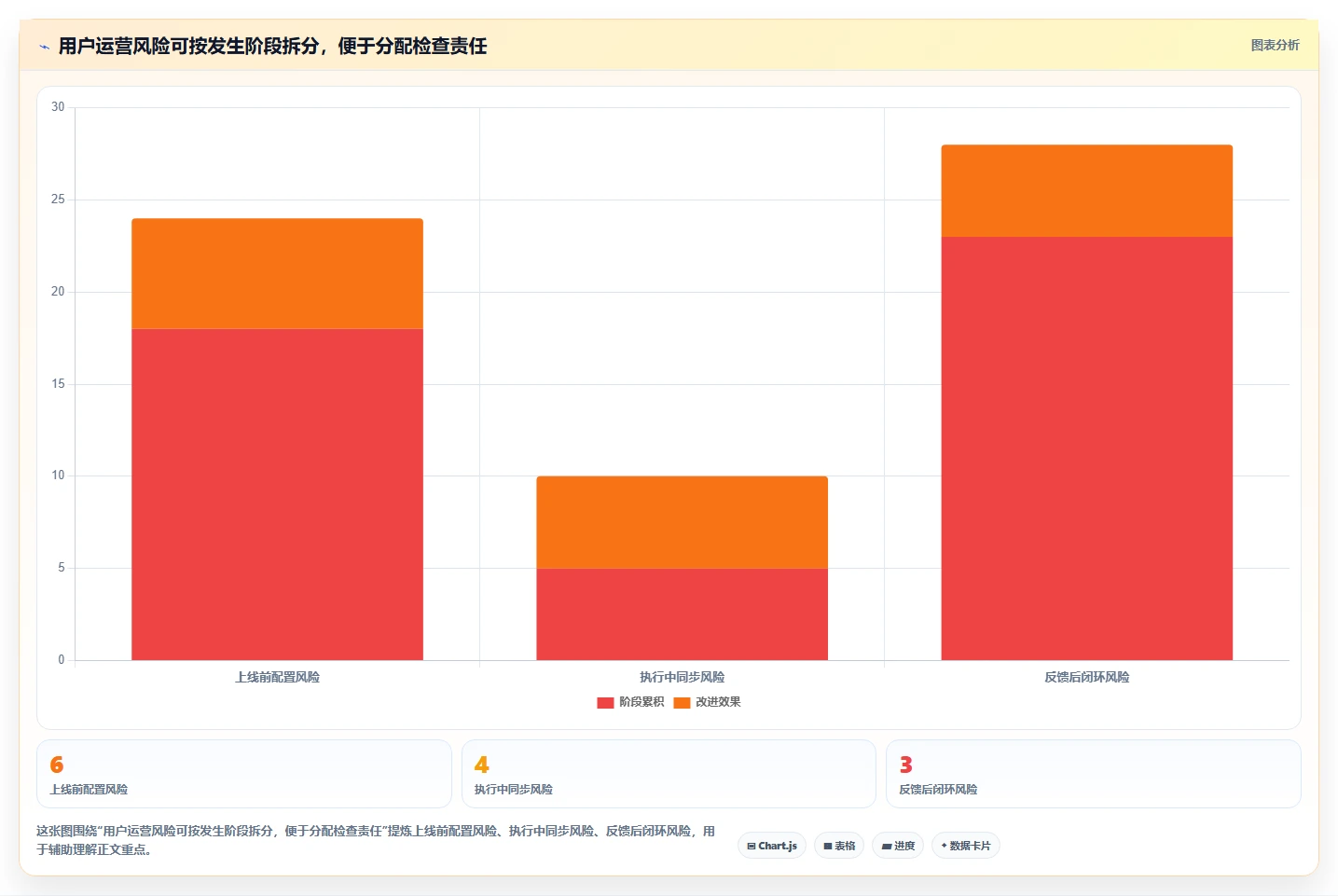This screenshot has width=1338, height=896.
Task: Toggle the 阶段累积 legend item
Action: coord(630,702)
